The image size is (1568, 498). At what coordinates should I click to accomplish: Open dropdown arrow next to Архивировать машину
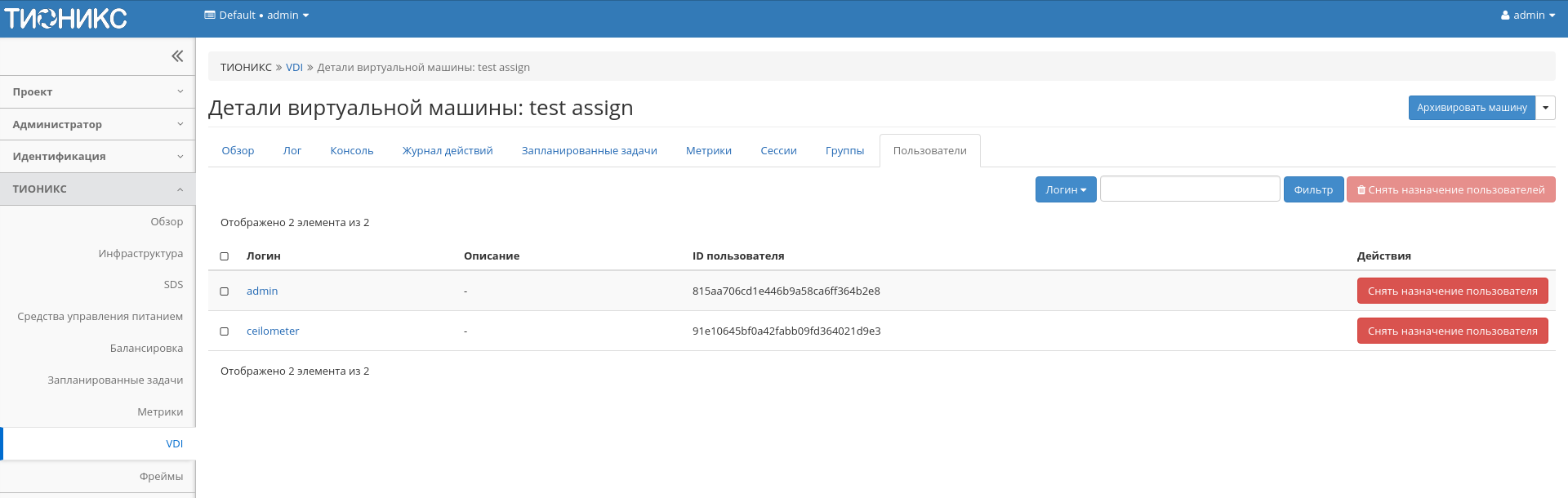(1545, 108)
